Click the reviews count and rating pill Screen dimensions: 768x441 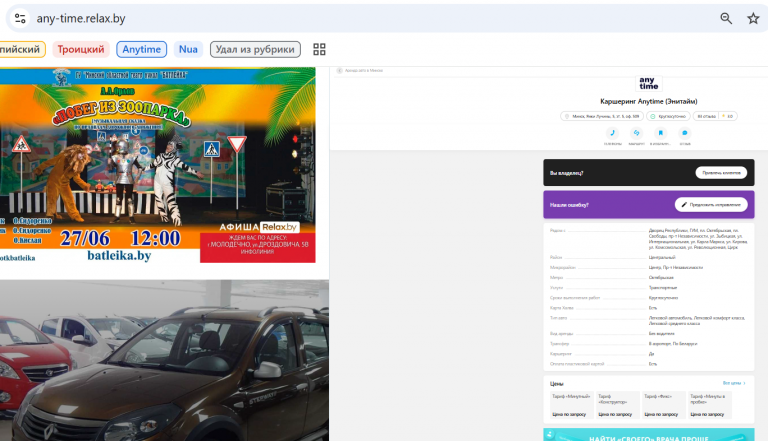coord(715,116)
